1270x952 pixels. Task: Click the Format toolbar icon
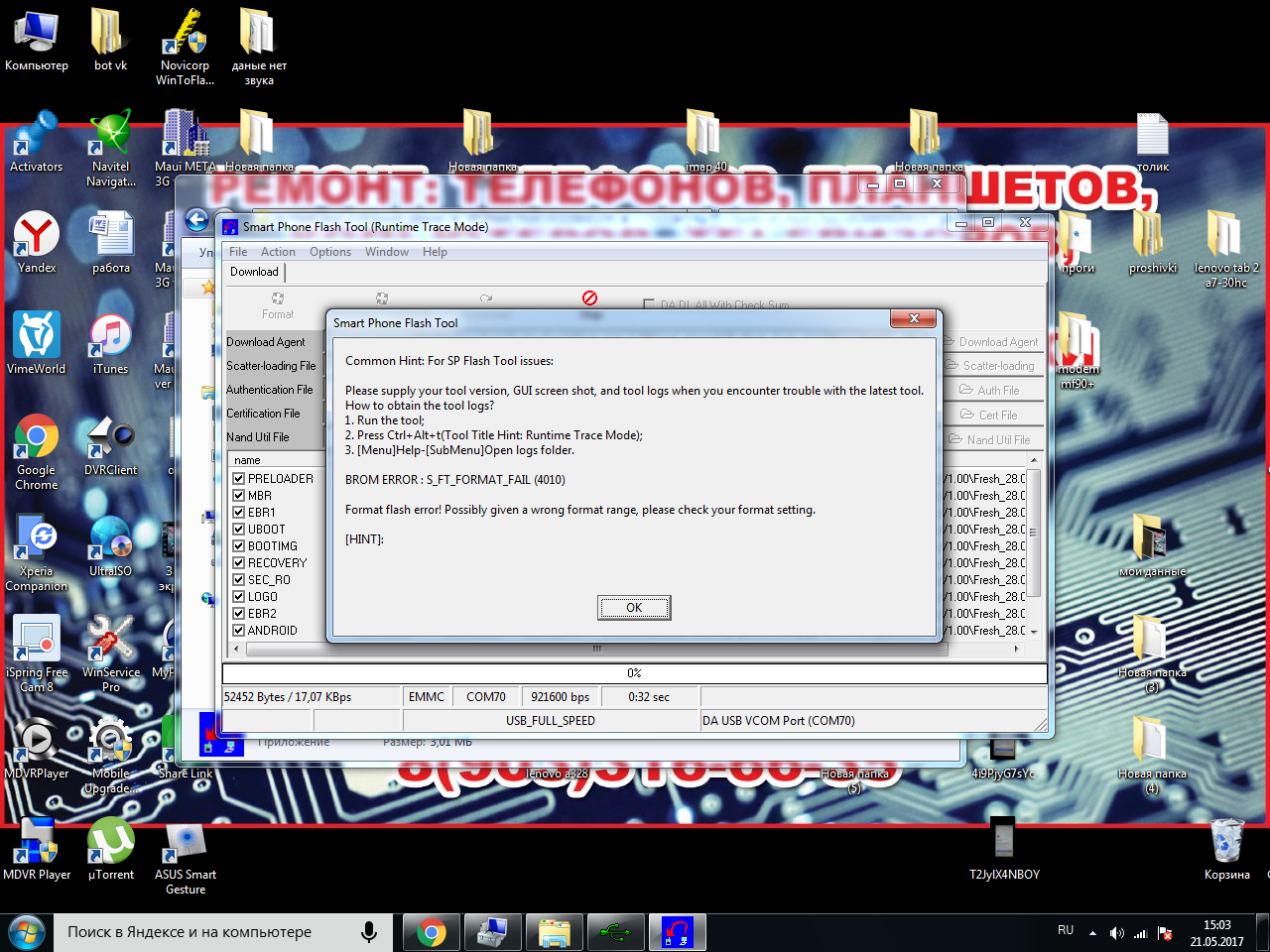click(x=278, y=304)
